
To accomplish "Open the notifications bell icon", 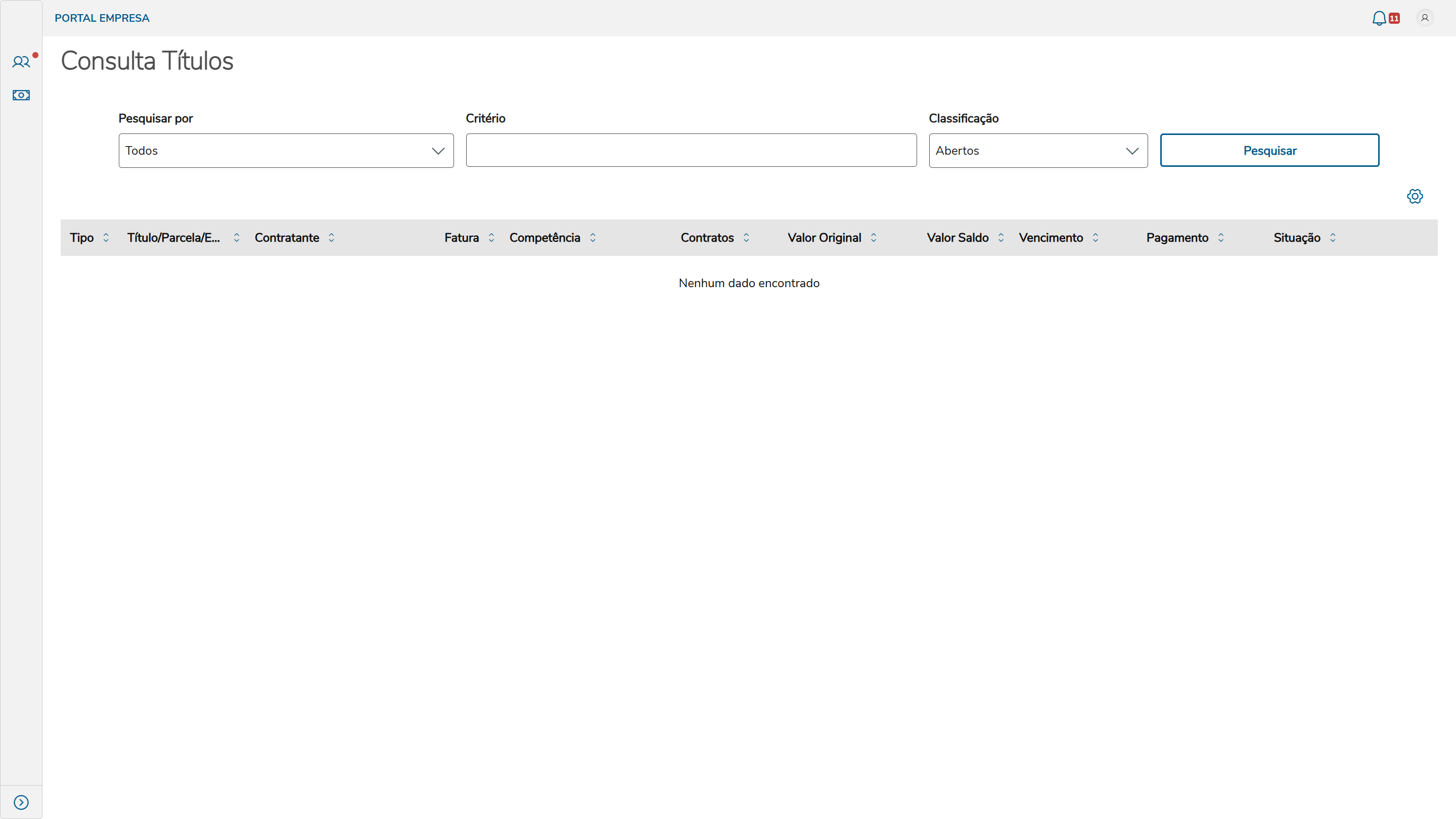I will coord(1379,18).
